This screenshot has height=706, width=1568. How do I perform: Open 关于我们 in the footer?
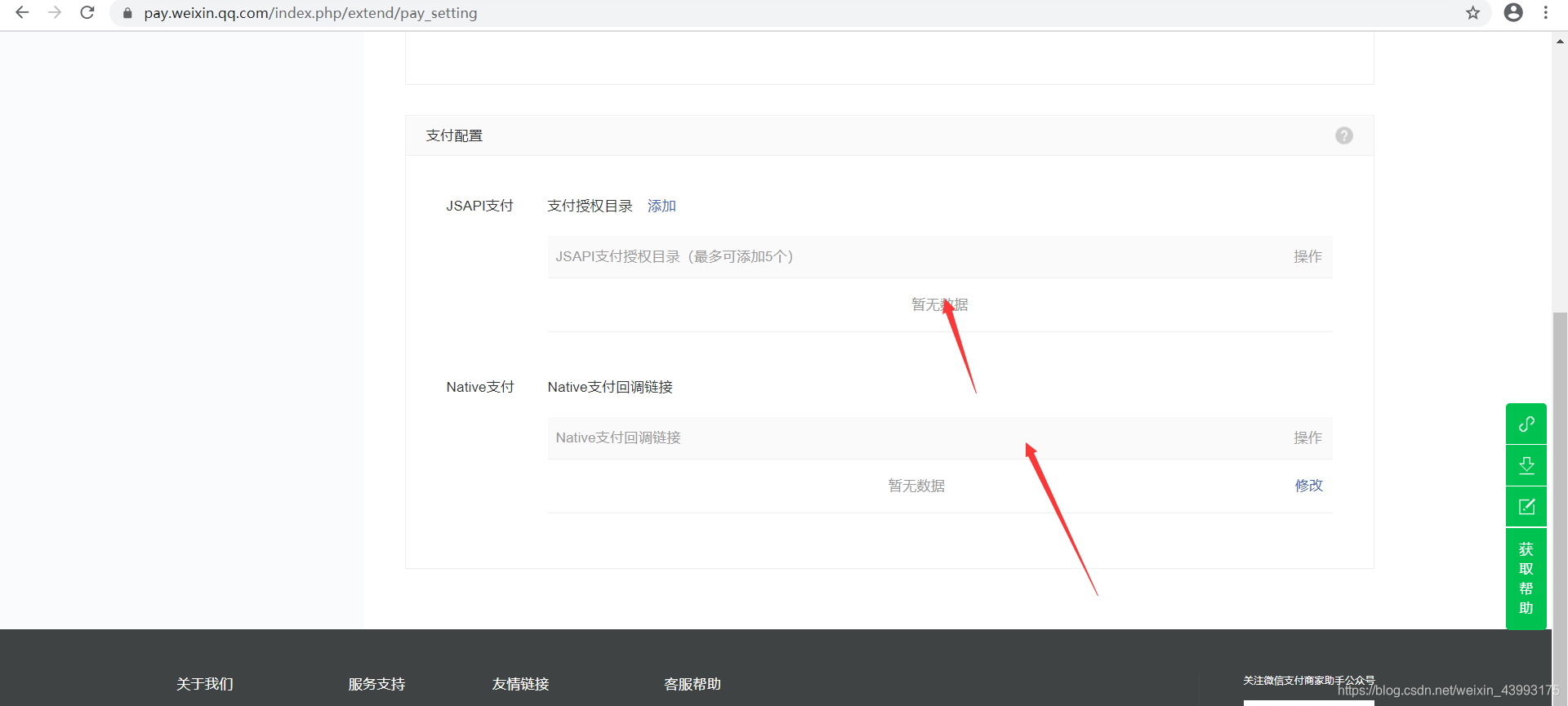point(205,684)
